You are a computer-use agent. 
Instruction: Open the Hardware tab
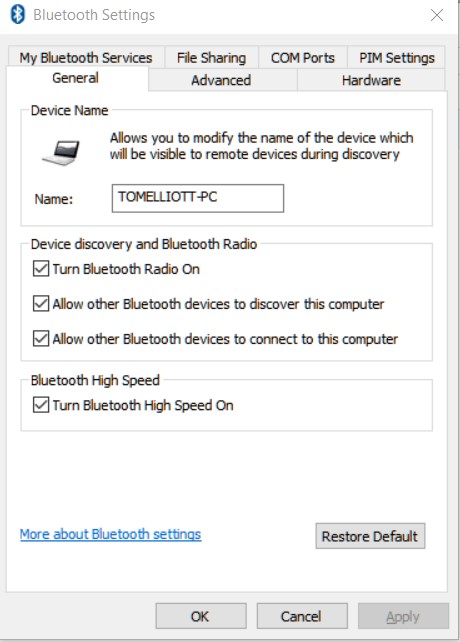point(371,80)
